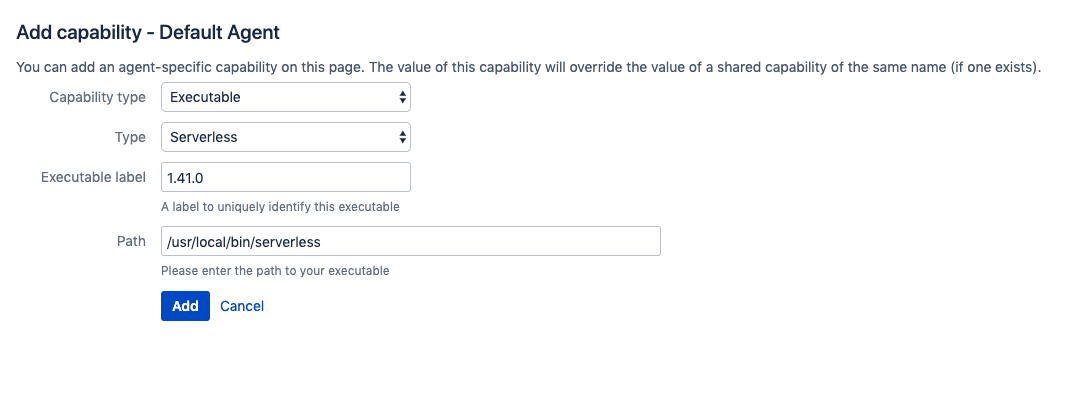Select the 'Executable' value in Capability type
The width and height of the screenshot is (1078, 410).
click(205, 97)
